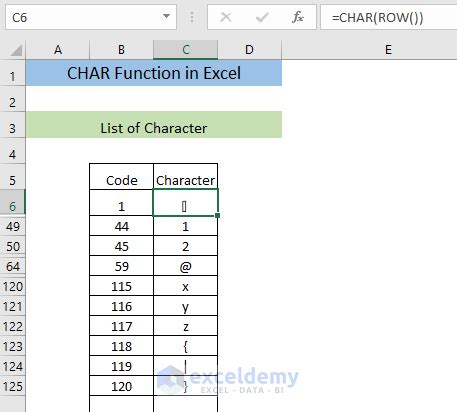
Task: Select row 49 header
Action: (13, 226)
